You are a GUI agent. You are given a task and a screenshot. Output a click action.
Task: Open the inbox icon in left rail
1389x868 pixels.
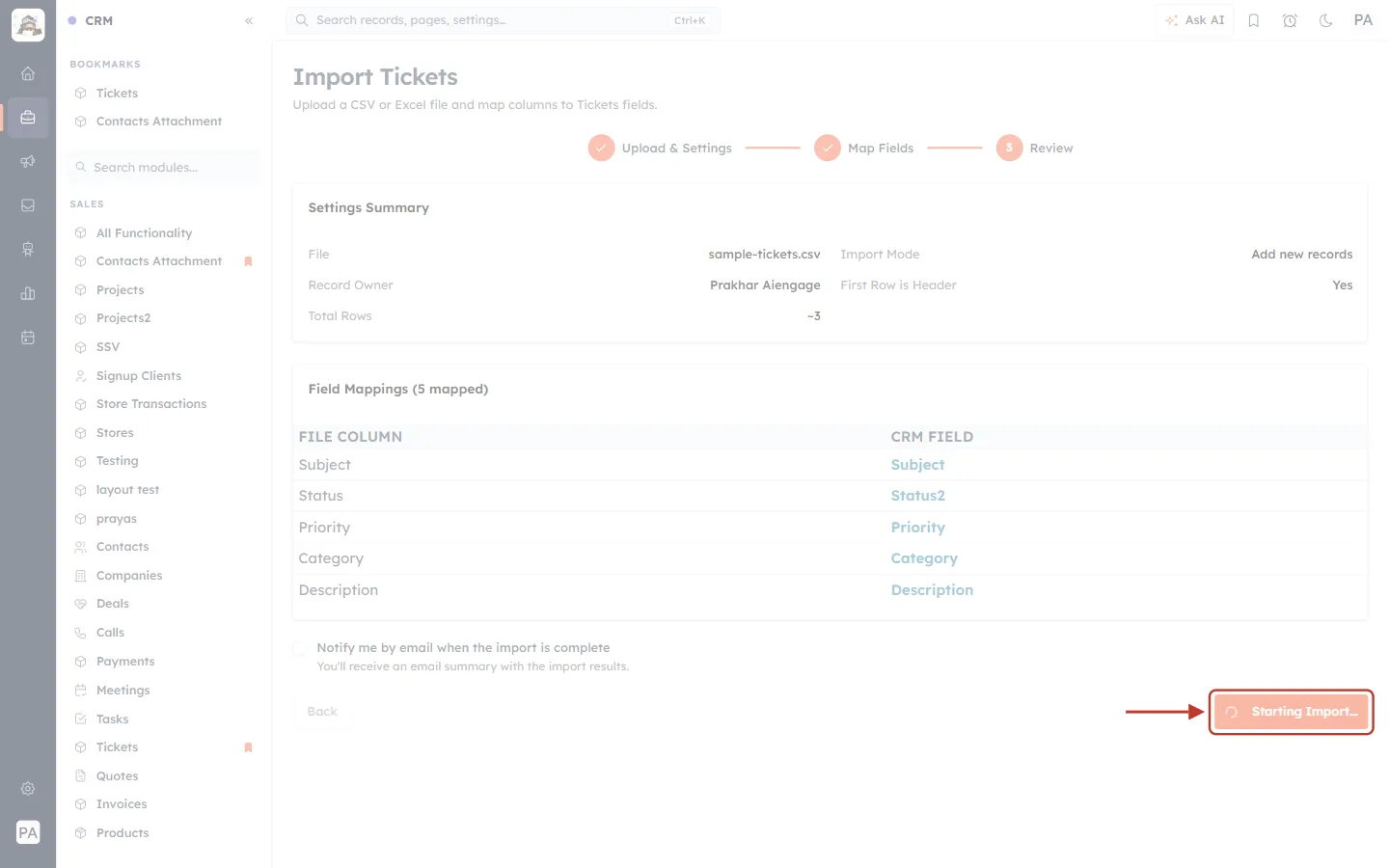(x=28, y=205)
